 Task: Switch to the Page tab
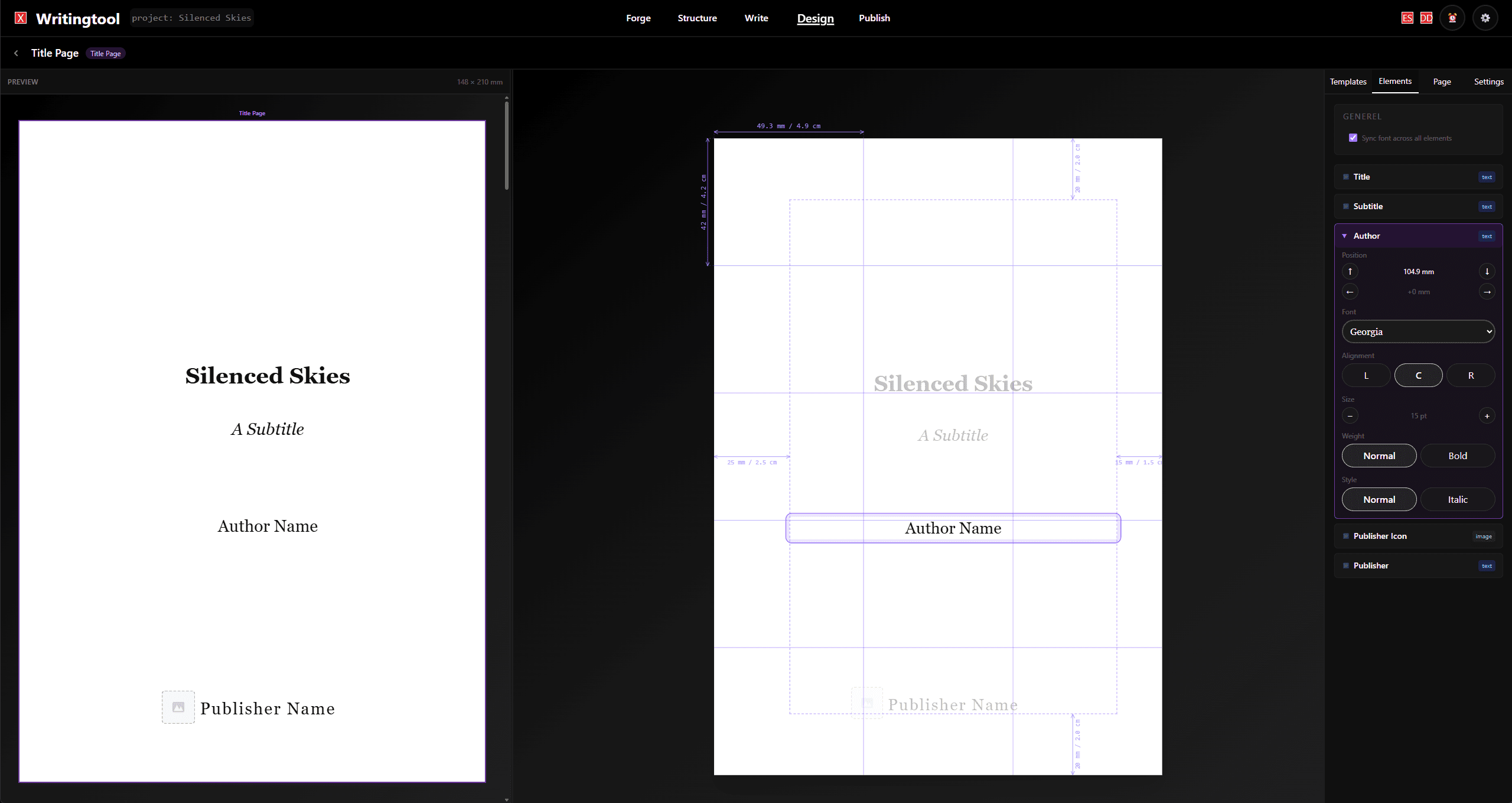tap(1442, 82)
